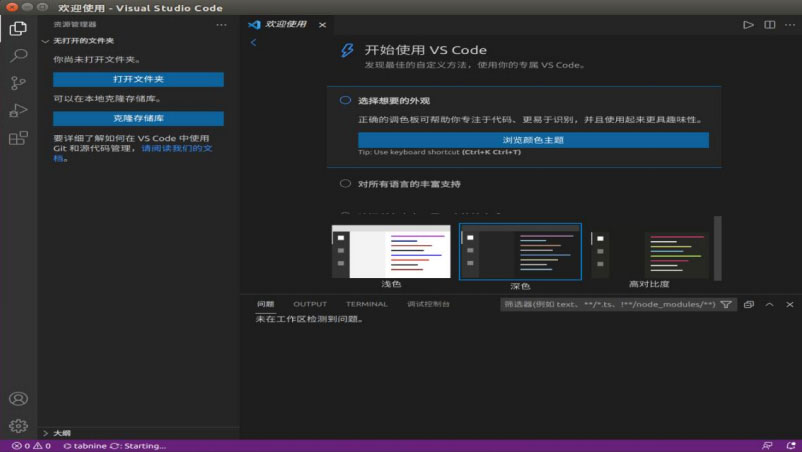Choose the 高对比度 high contrast thumbnail
Viewport: 802px width, 452px height.
pyautogui.click(x=650, y=254)
